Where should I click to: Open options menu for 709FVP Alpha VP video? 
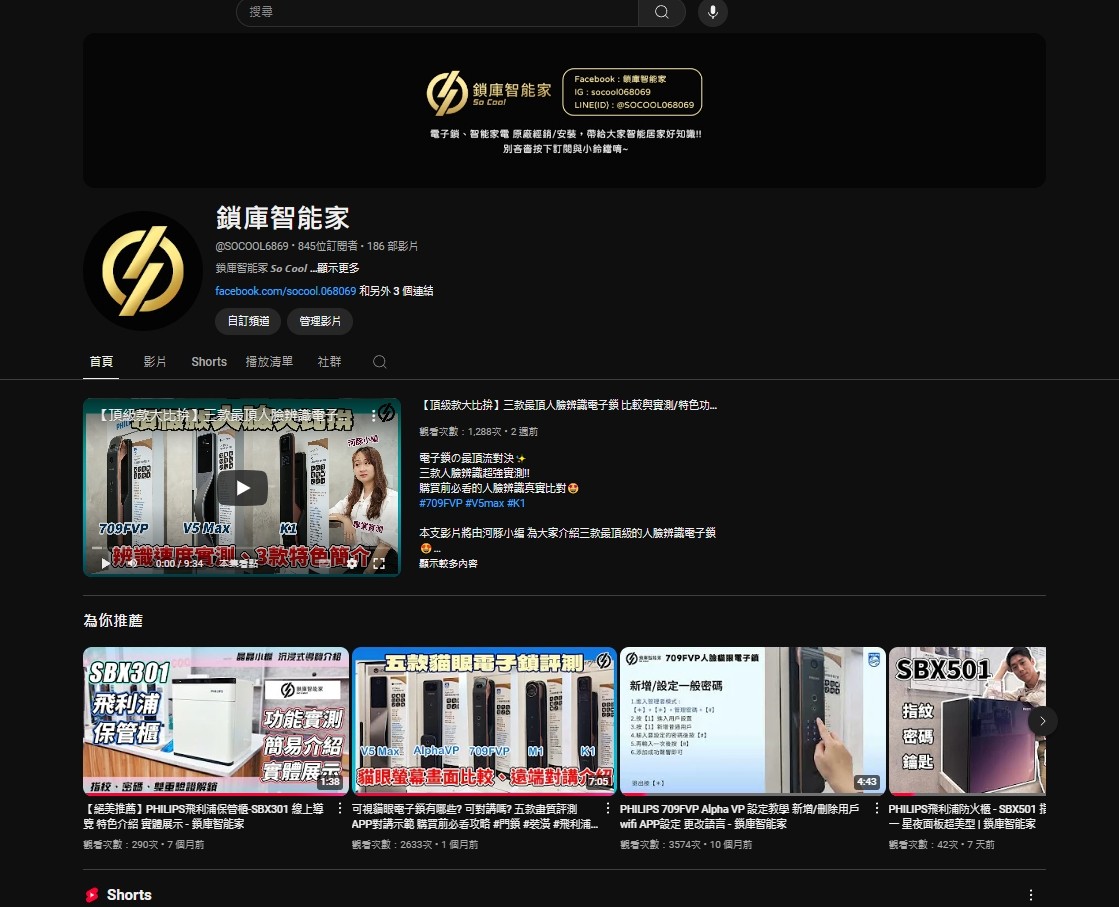pyautogui.click(x=877, y=809)
